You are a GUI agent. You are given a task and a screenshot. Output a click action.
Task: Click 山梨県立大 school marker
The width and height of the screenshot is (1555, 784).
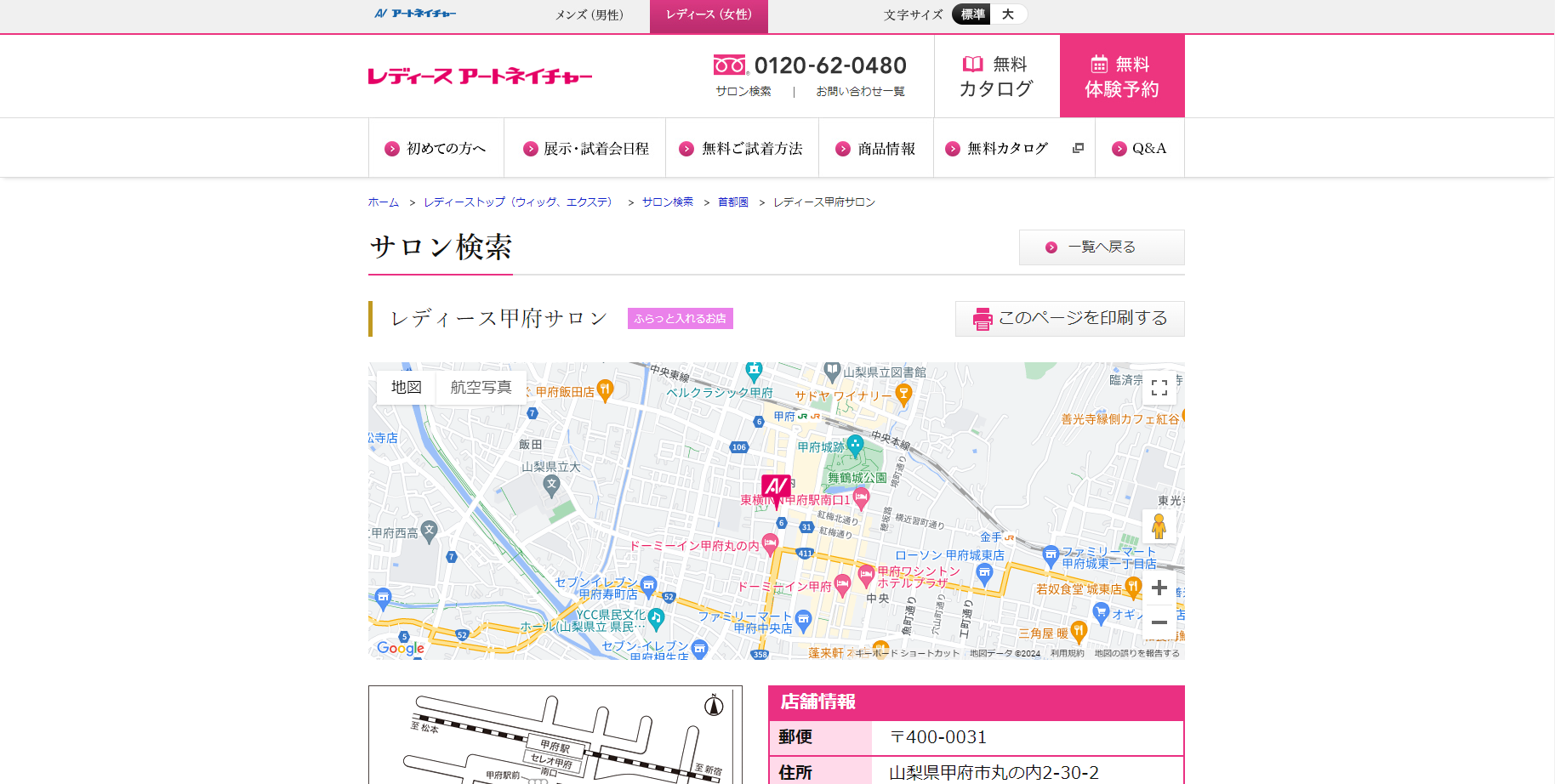552,486
